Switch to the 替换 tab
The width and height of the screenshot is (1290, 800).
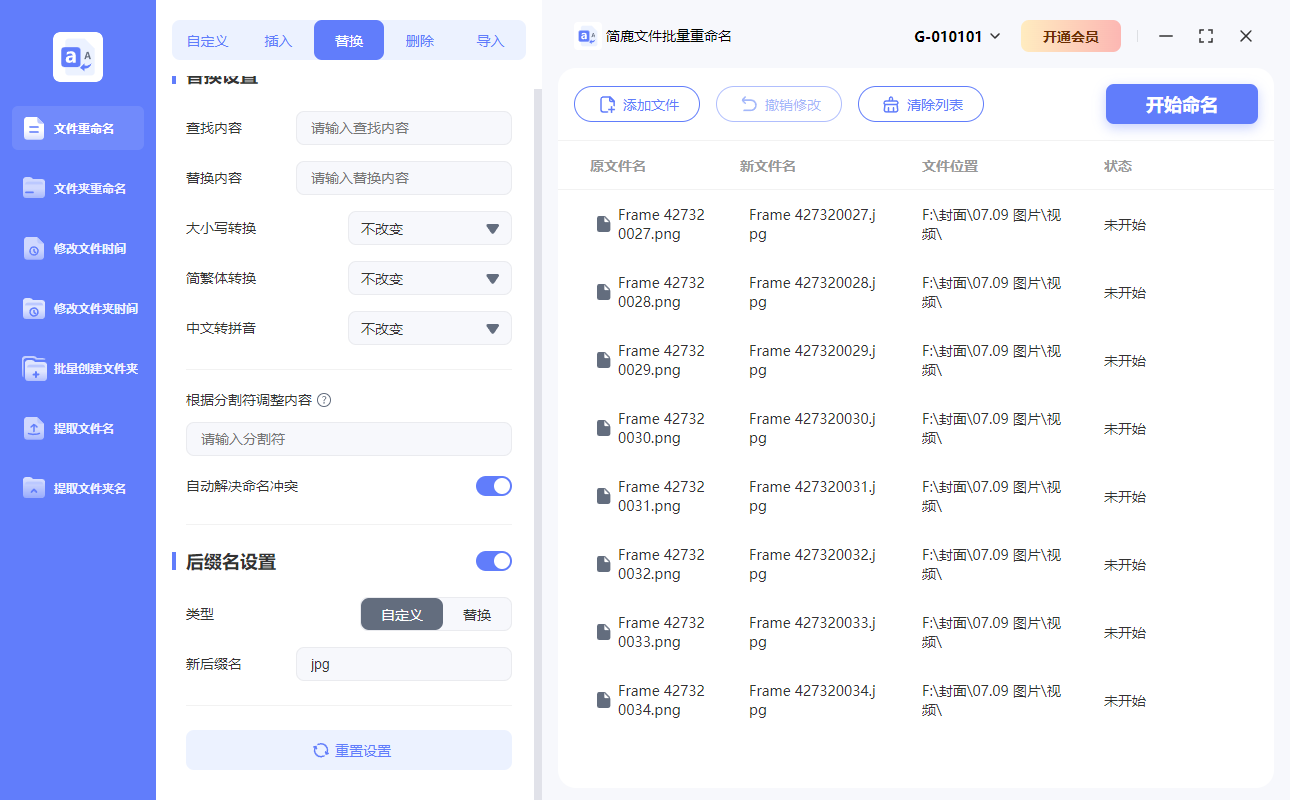tap(349, 41)
